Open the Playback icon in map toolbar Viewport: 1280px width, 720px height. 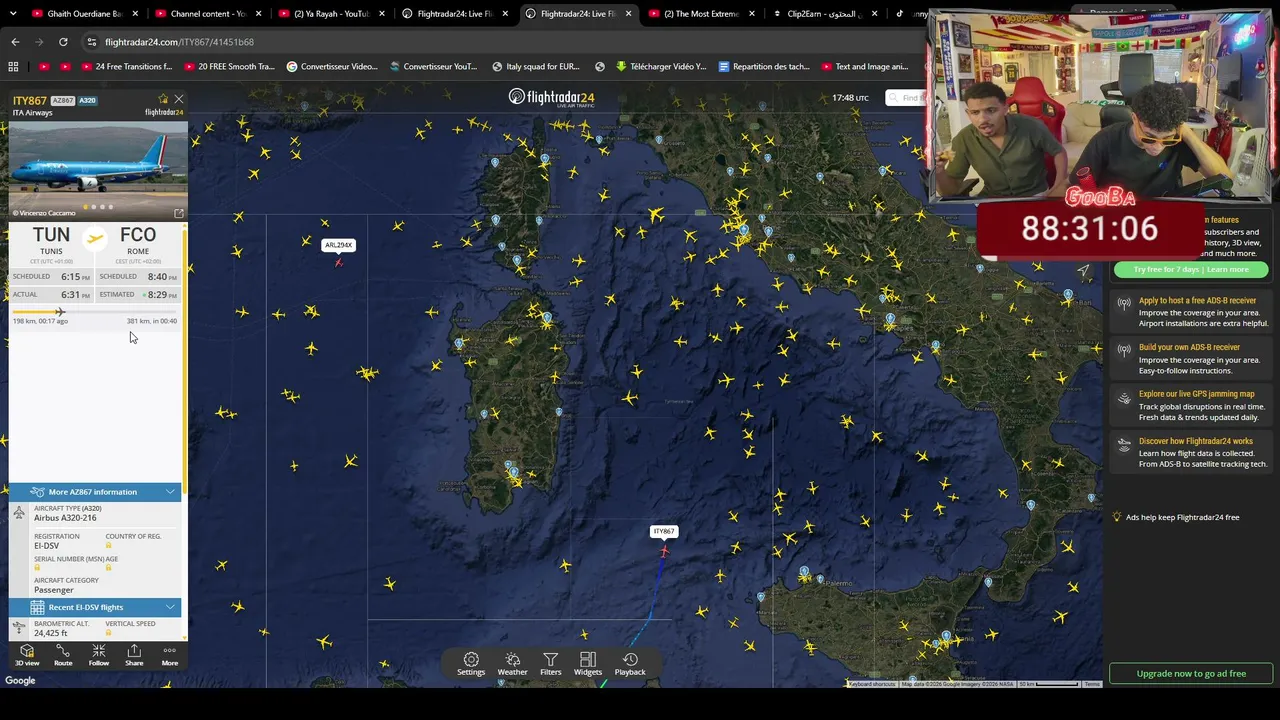click(x=630, y=664)
